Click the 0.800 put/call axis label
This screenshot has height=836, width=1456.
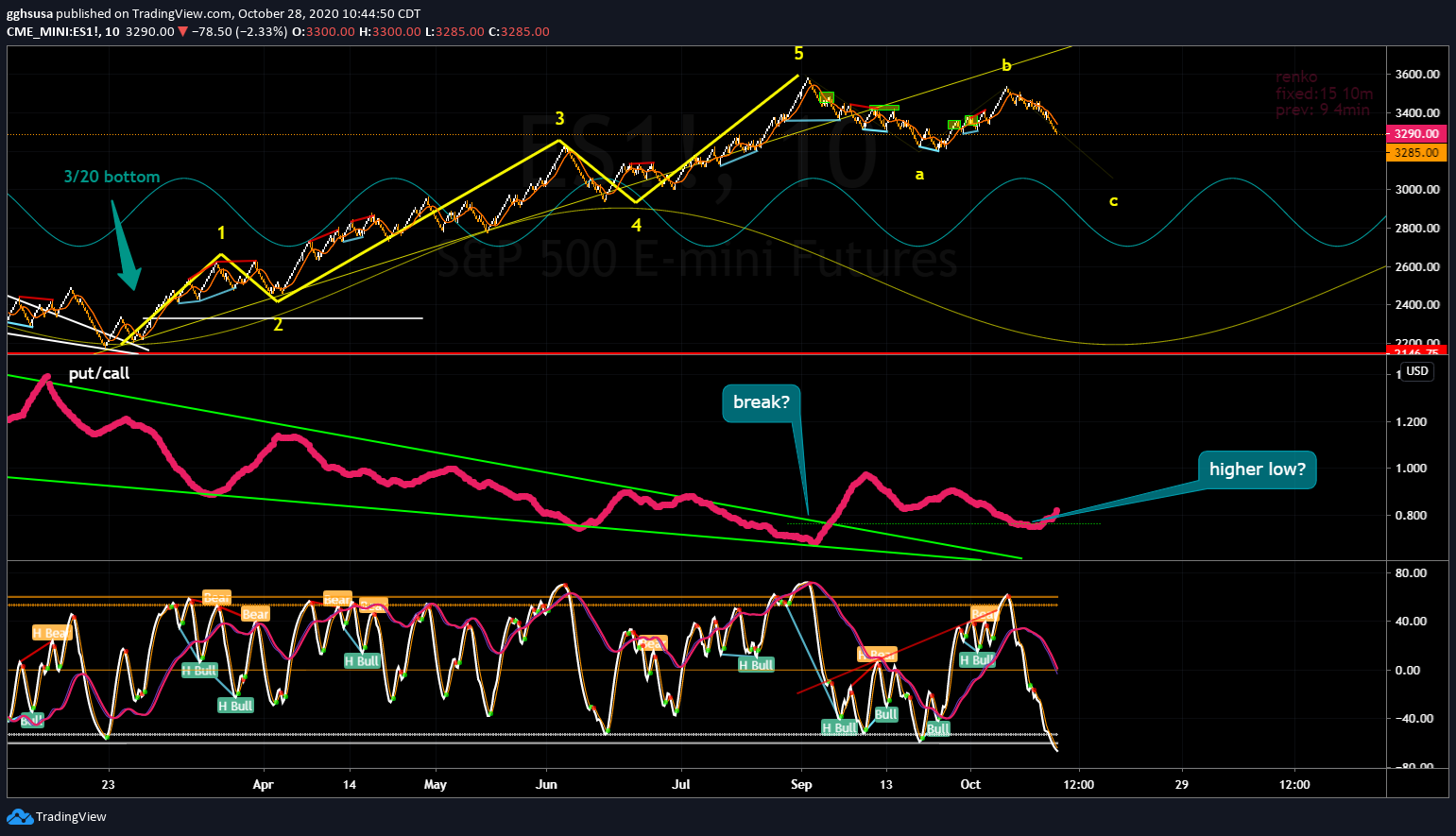coord(1411,516)
